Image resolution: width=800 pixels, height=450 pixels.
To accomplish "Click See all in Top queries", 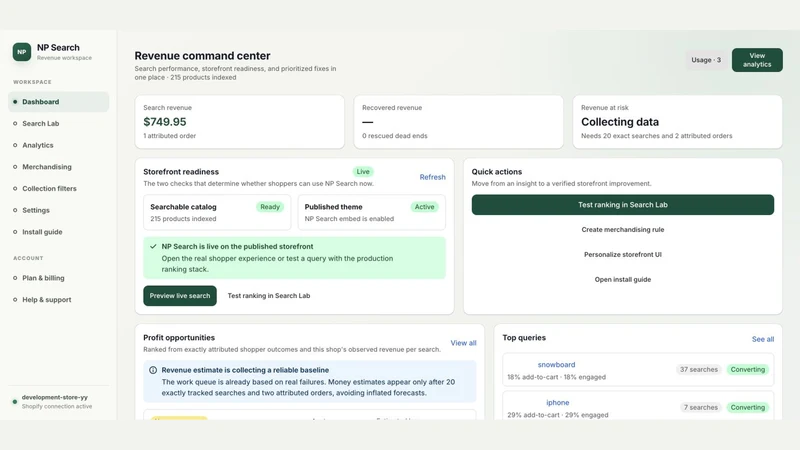I will tap(763, 339).
